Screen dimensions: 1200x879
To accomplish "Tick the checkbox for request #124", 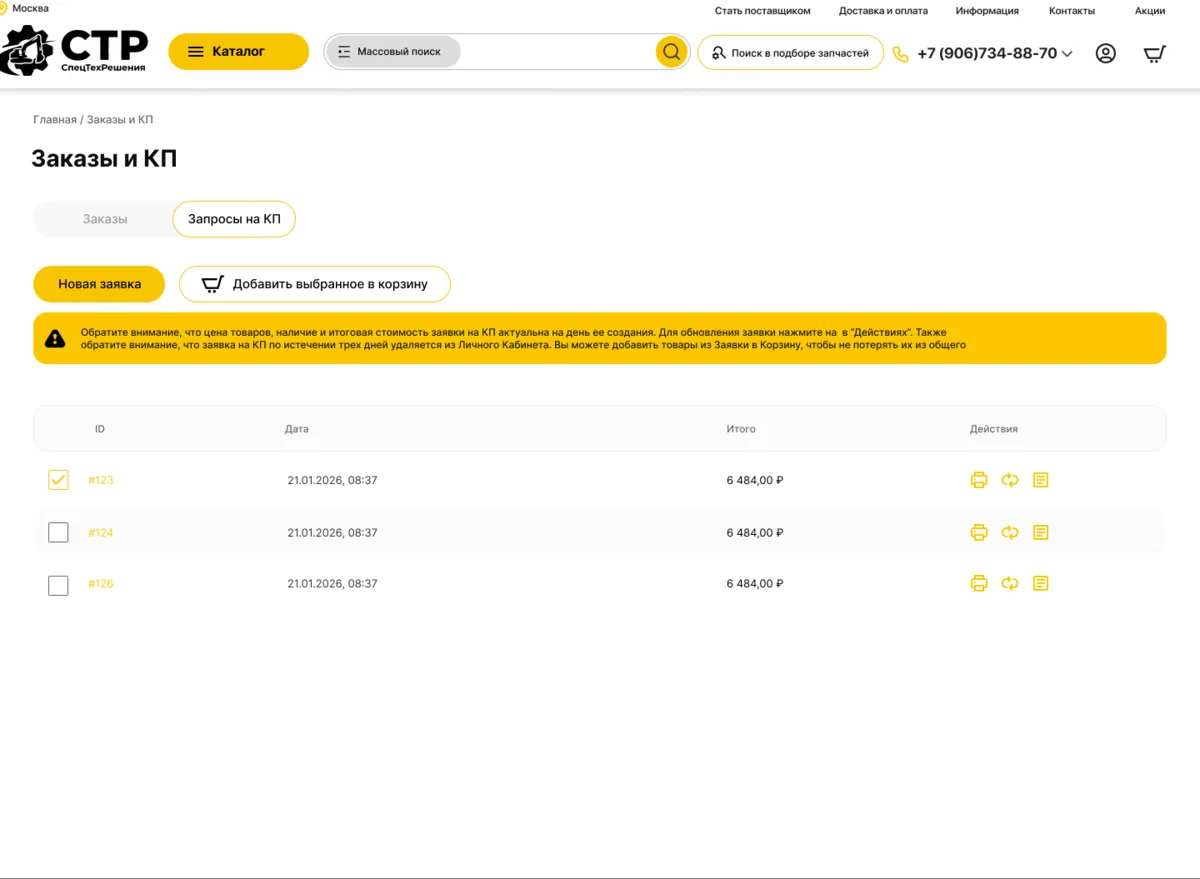I will coord(58,532).
